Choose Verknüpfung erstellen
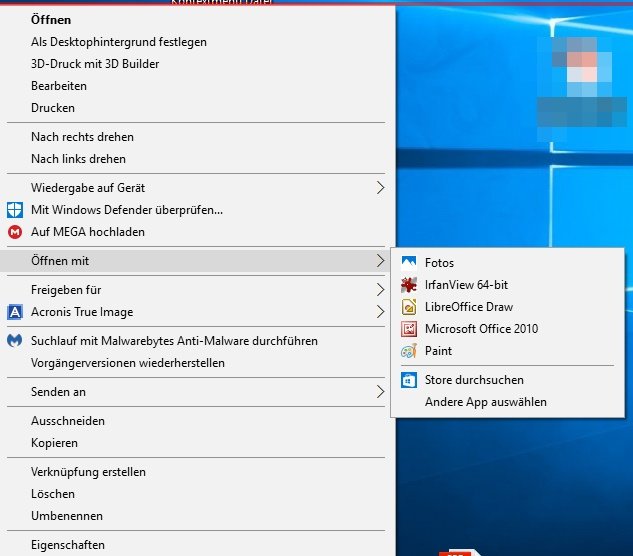Screen dimensions: 633x556 click(196, 472)
